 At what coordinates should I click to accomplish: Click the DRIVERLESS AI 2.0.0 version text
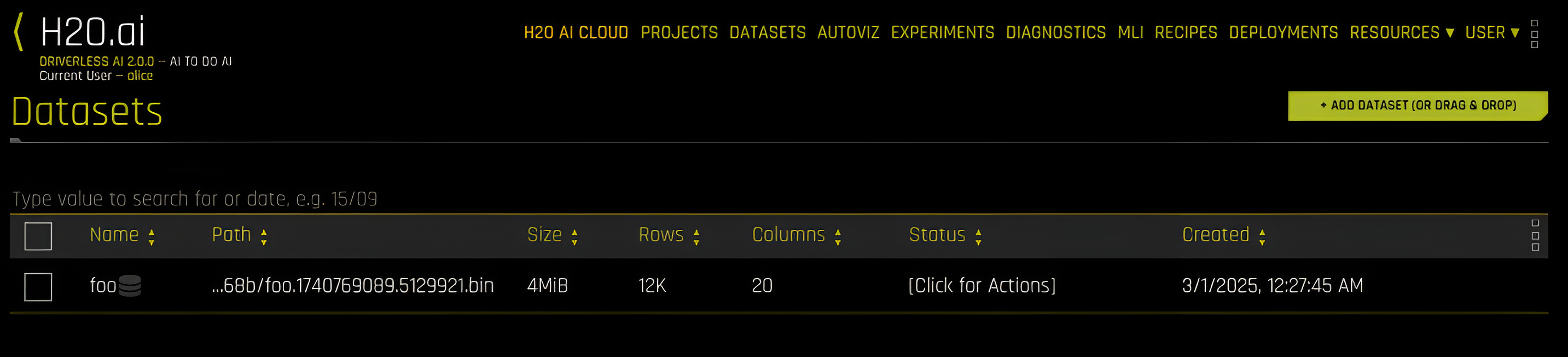pyautogui.click(x=97, y=61)
